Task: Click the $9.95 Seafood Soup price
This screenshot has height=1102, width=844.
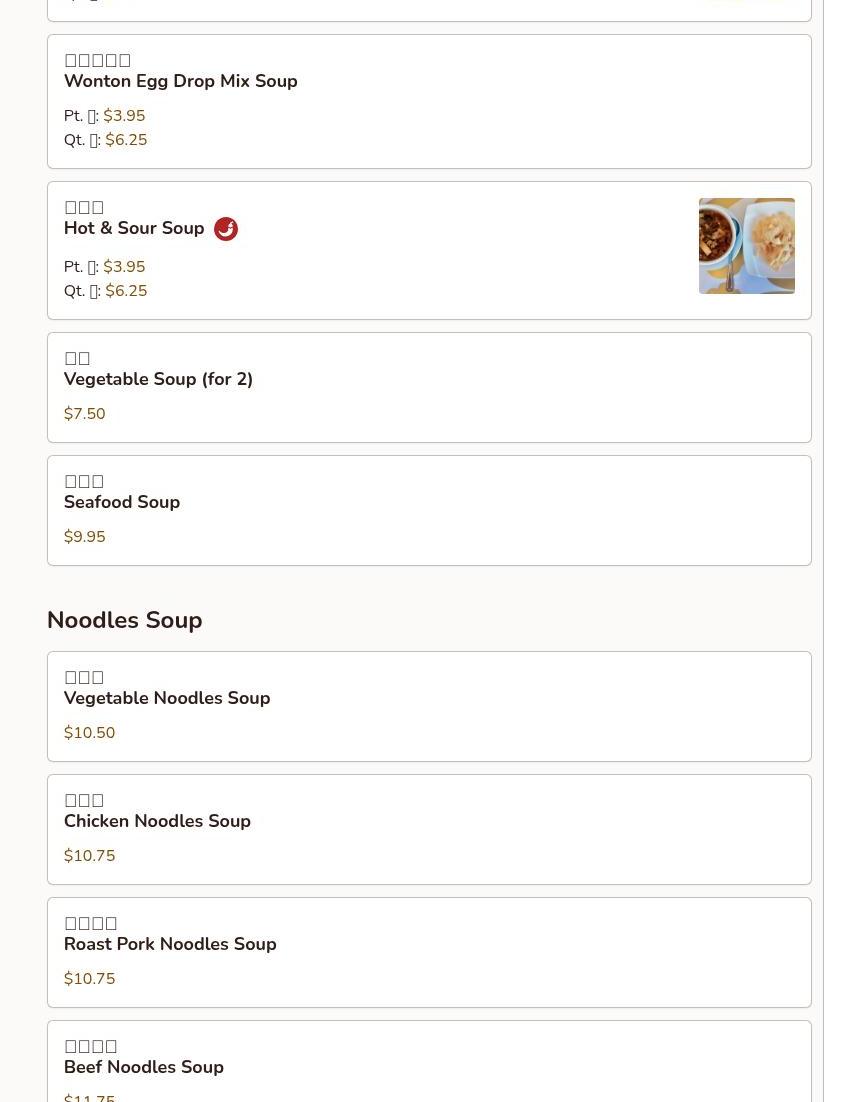Action: point(84,536)
